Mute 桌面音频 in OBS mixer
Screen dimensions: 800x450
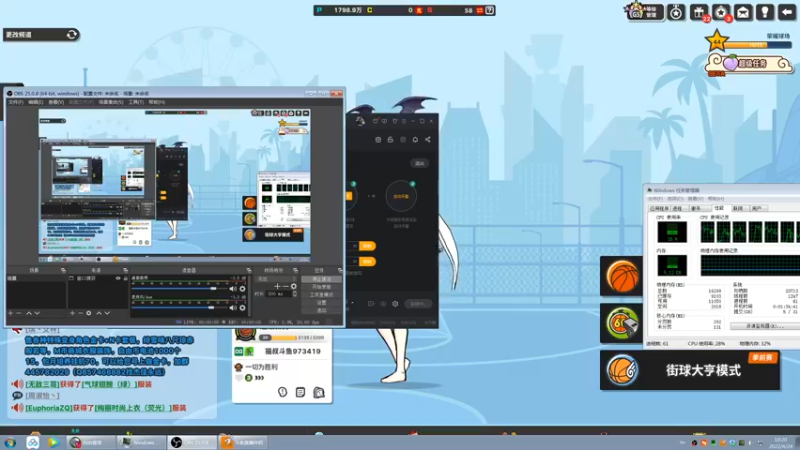[x=233, y=289]
